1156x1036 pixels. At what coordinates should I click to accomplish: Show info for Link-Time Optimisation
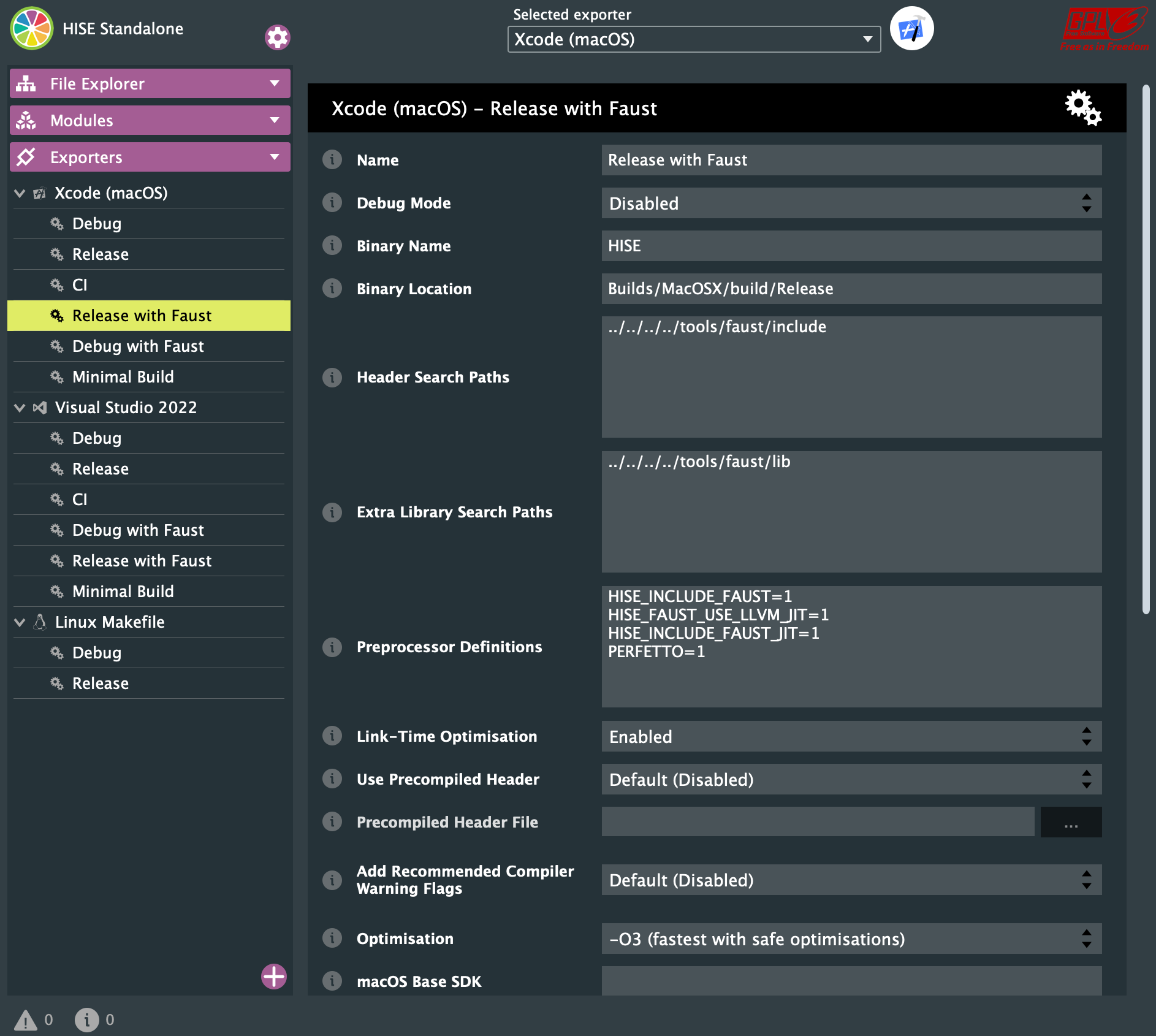(x=332, y=736)
